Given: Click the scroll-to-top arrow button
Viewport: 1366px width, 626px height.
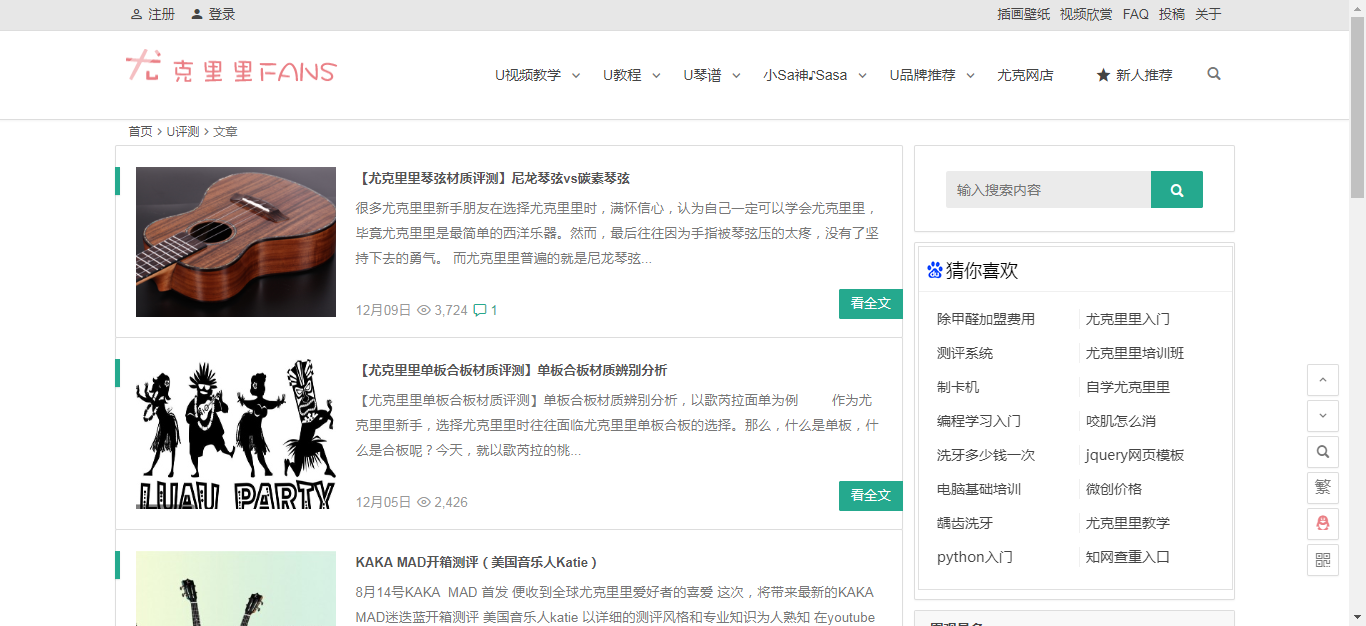Looking at the screenshot, I should [1323, 380].
